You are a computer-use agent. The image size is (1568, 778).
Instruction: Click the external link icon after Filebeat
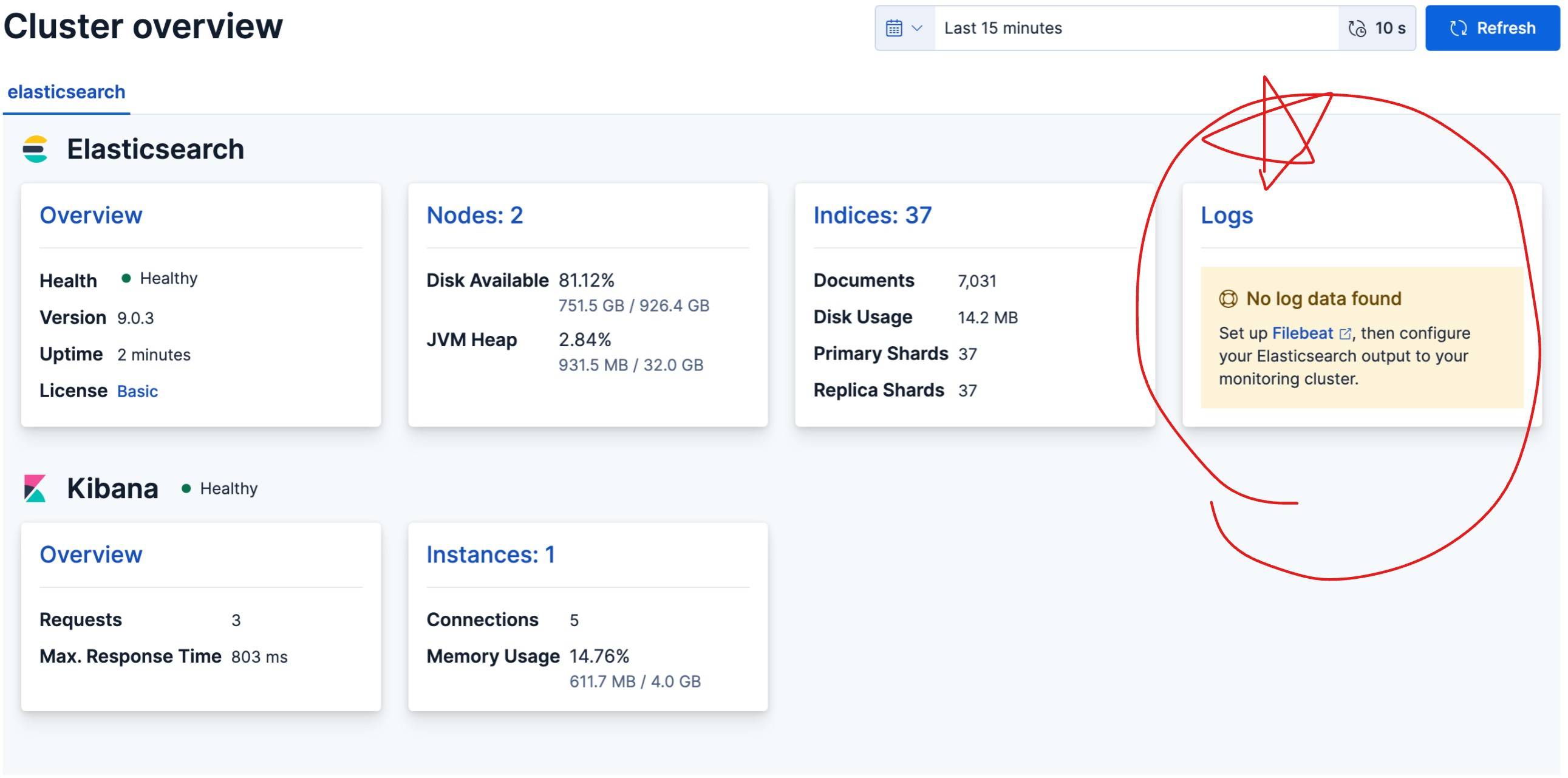1345,334
